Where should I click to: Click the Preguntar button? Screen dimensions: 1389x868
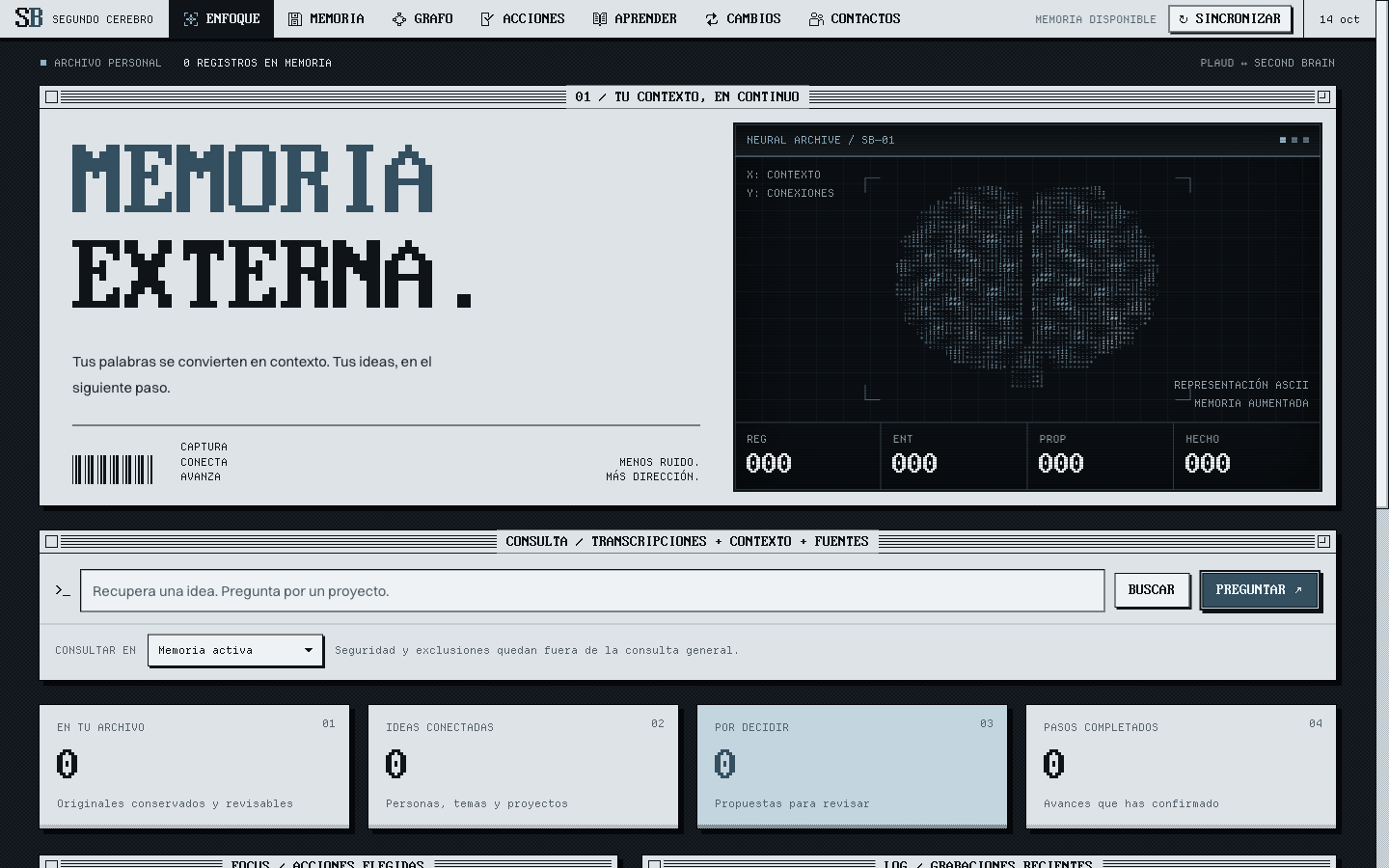(x=1259, y=589)
